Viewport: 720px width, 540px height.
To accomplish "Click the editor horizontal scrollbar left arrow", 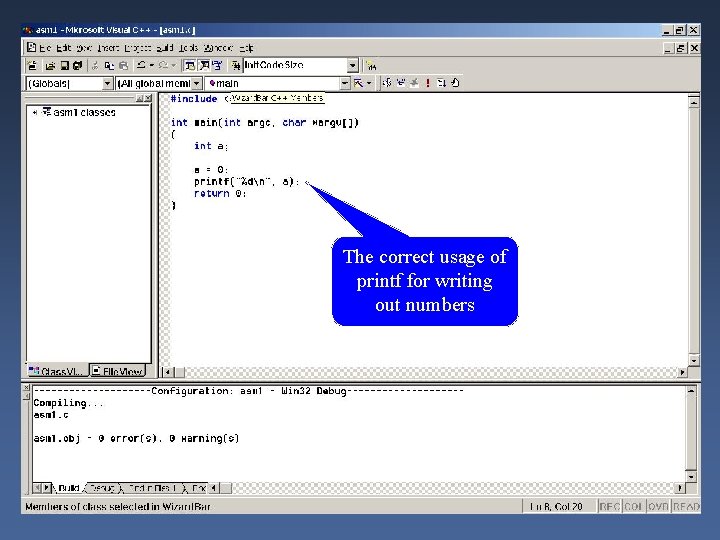I will (168, 372).
